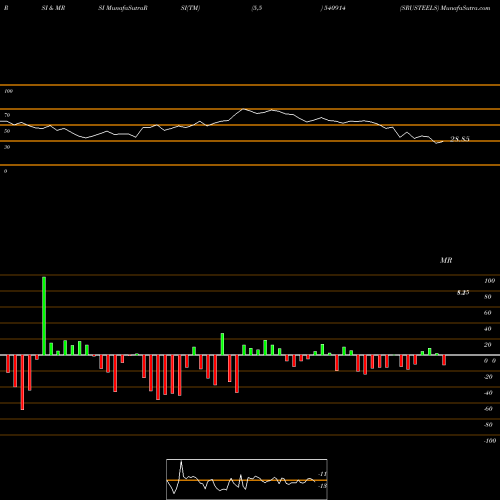Click the MR axis label '40'

point(488,329)
